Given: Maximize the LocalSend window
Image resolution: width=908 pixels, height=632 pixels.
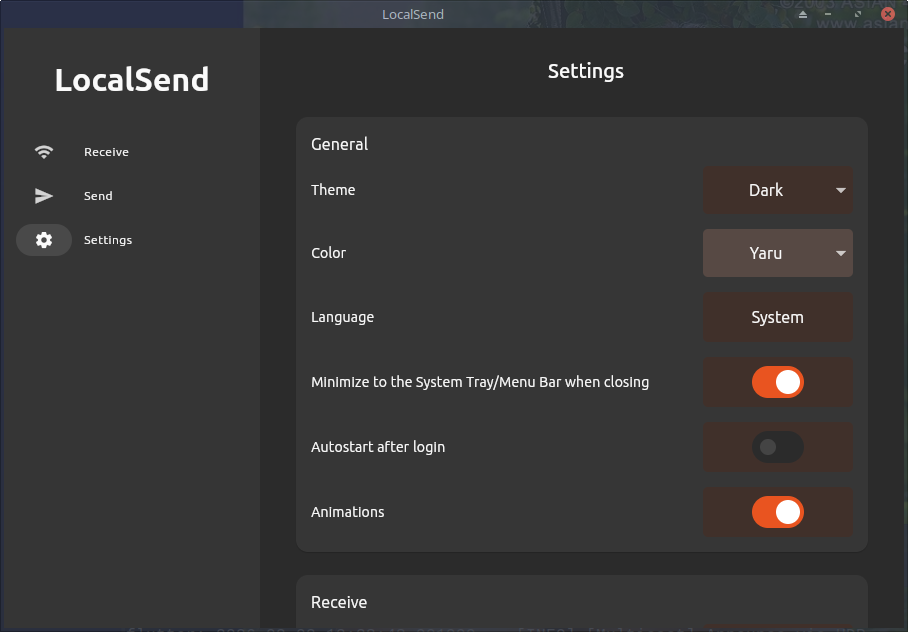Looking at the screenshot, I should 859,15.
